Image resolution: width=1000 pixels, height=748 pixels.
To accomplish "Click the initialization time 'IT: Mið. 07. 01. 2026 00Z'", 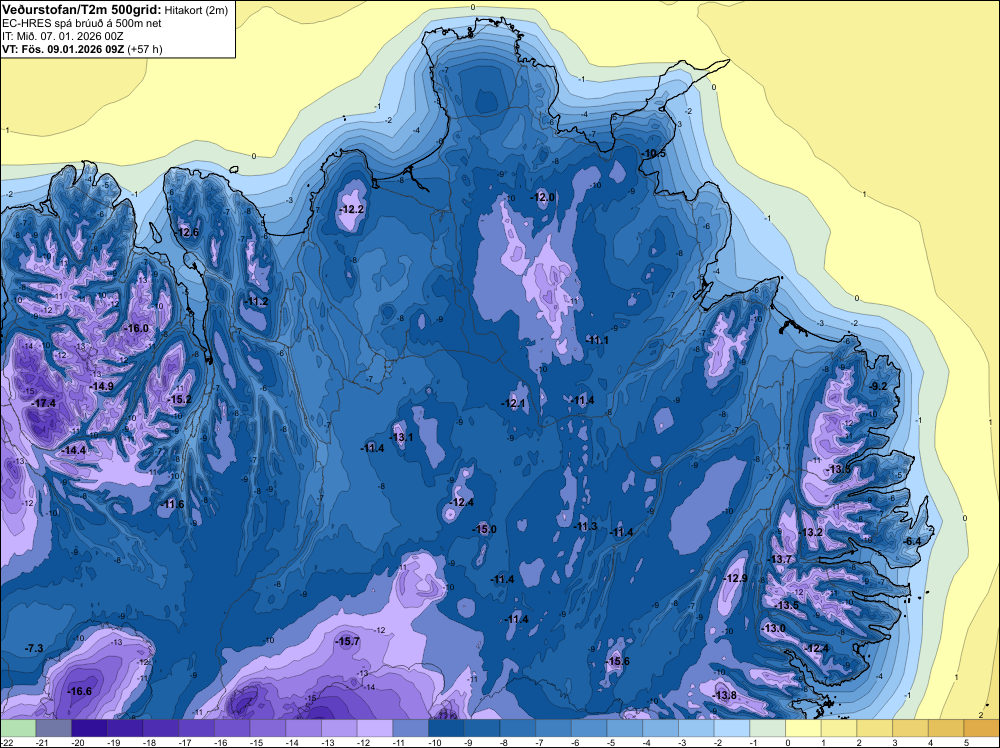I will point(62,36).
